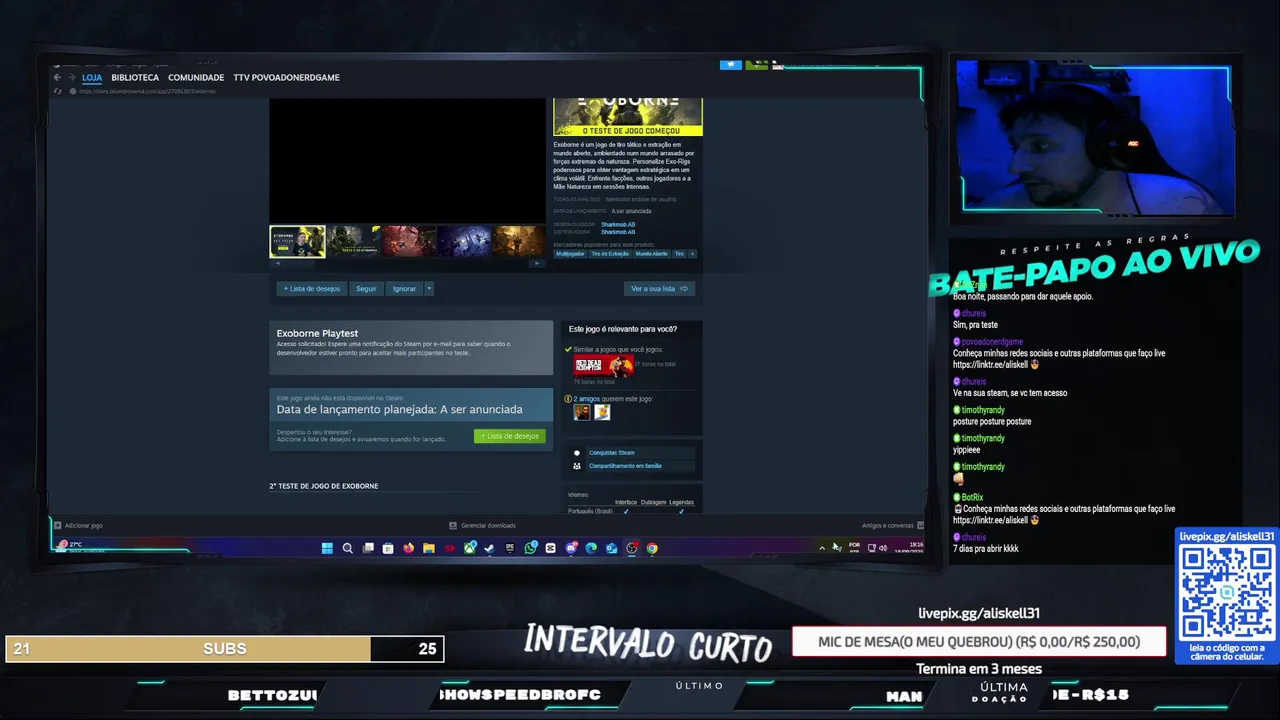Open the Red Dead Redemption game image
The width and height of the screenshot is (1280, 720).
[x=603, y=365]
